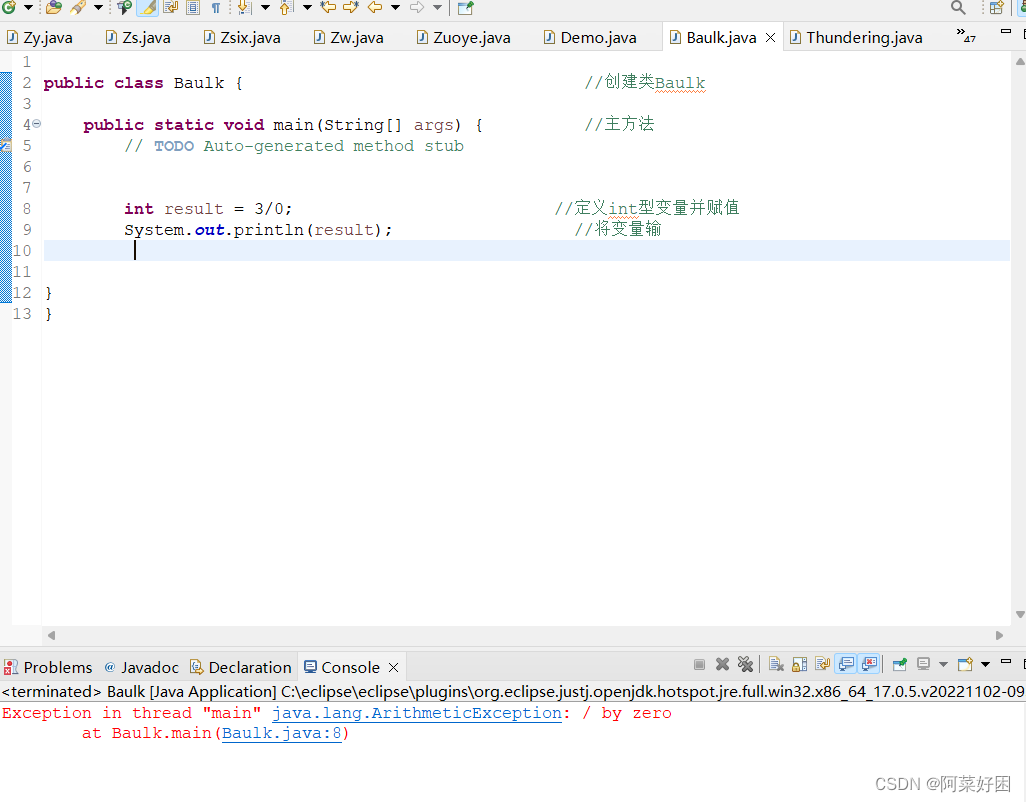Open the Back history dropdown arrow
The width and height of the screenshot is (1026, 802).
[395, 8]
